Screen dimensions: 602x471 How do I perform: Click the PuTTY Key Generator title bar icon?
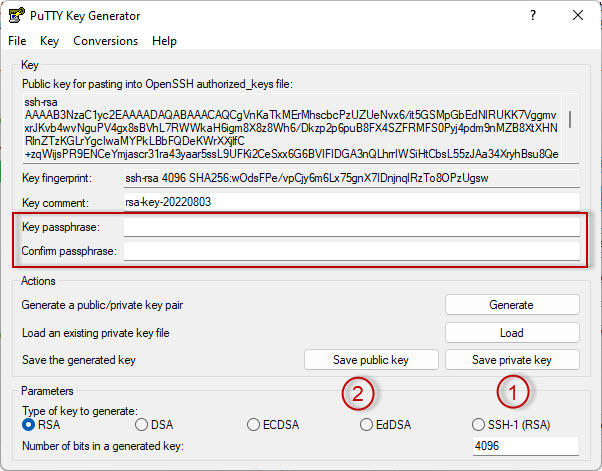[x=15, y=16]
